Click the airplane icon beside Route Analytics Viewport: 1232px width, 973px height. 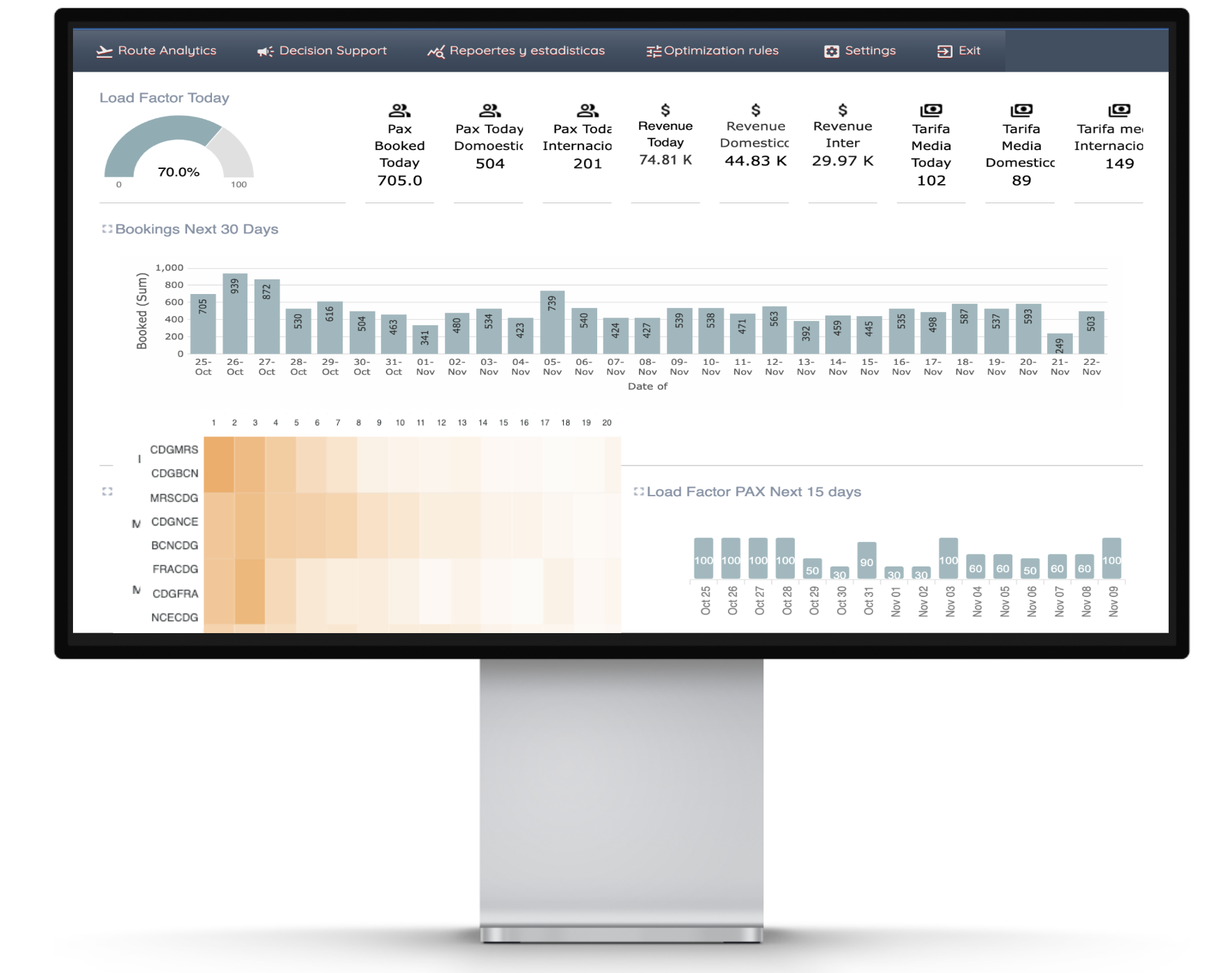click(104, 51)
